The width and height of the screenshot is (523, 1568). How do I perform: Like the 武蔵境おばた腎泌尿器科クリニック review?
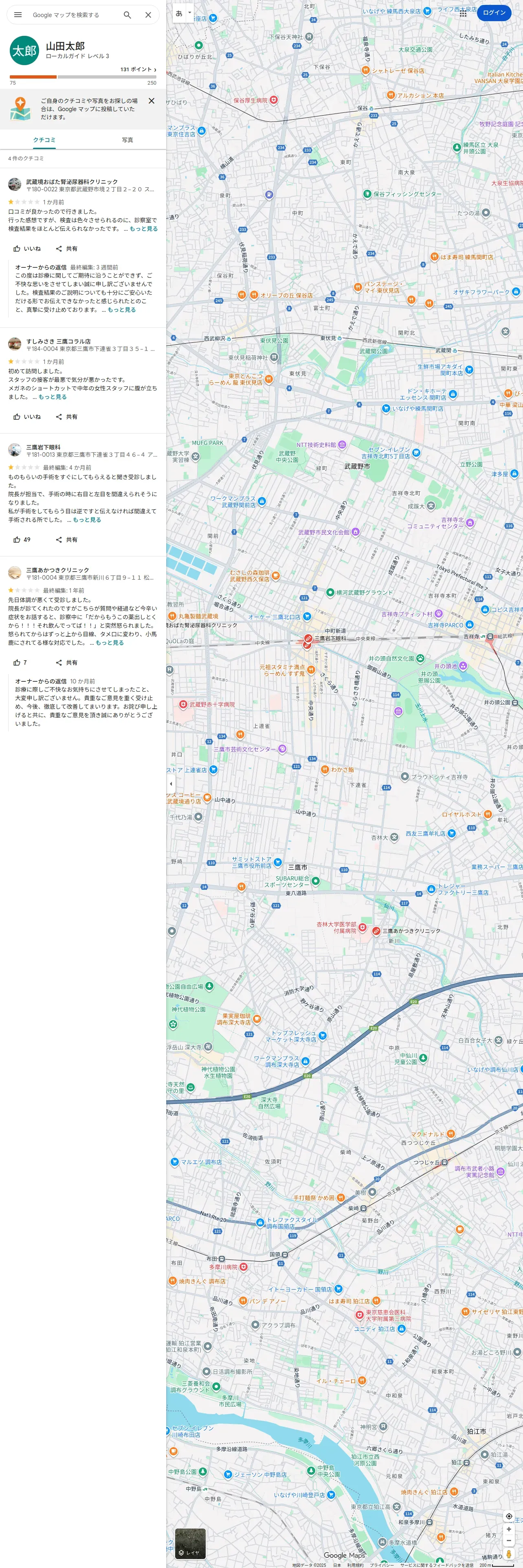point(27,249)
